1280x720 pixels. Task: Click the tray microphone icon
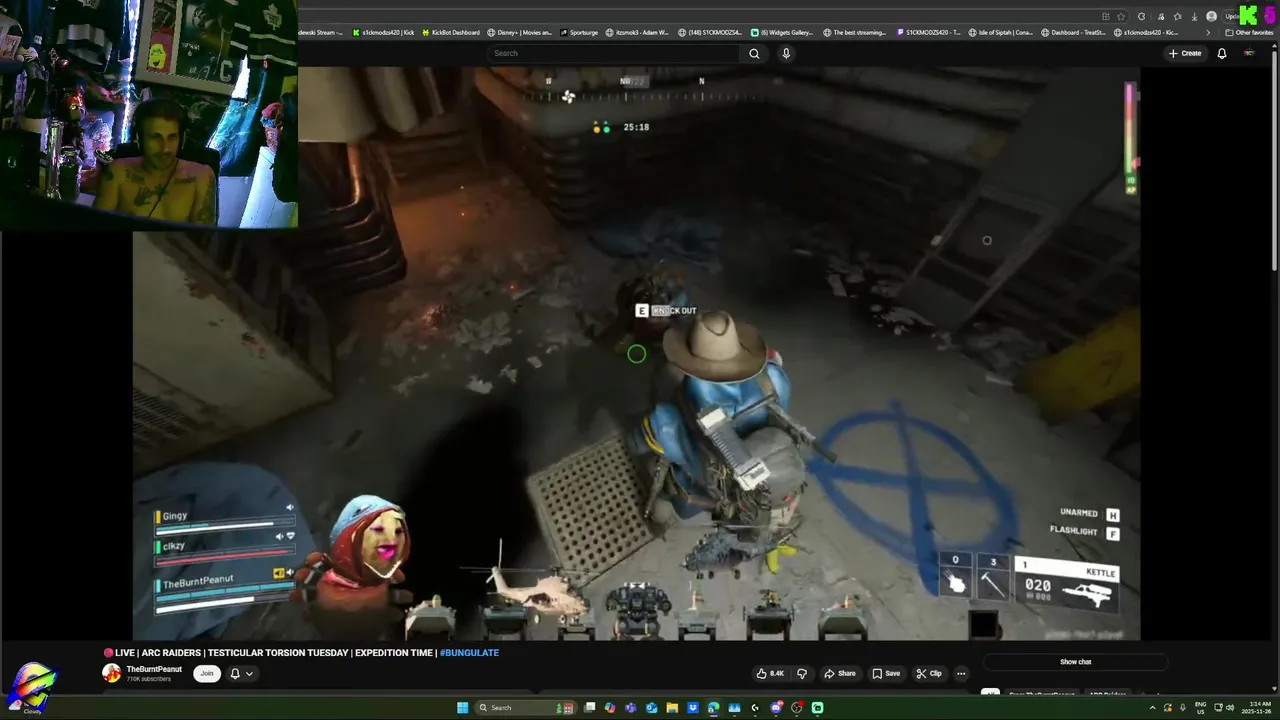[1182, 708]
